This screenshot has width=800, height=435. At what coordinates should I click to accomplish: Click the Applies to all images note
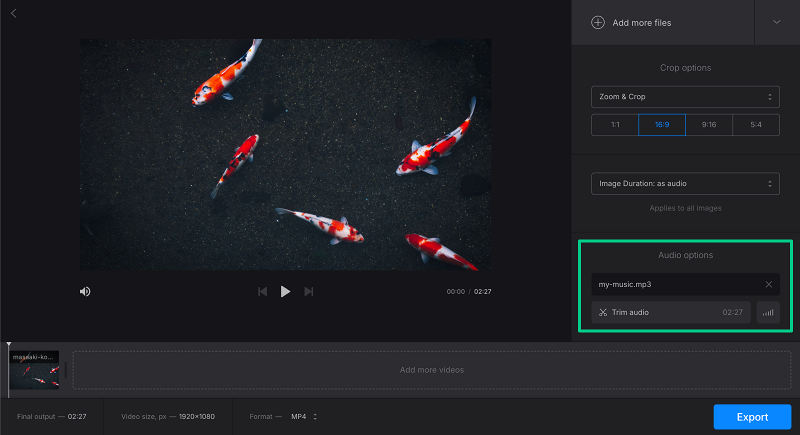pos(685,208)
